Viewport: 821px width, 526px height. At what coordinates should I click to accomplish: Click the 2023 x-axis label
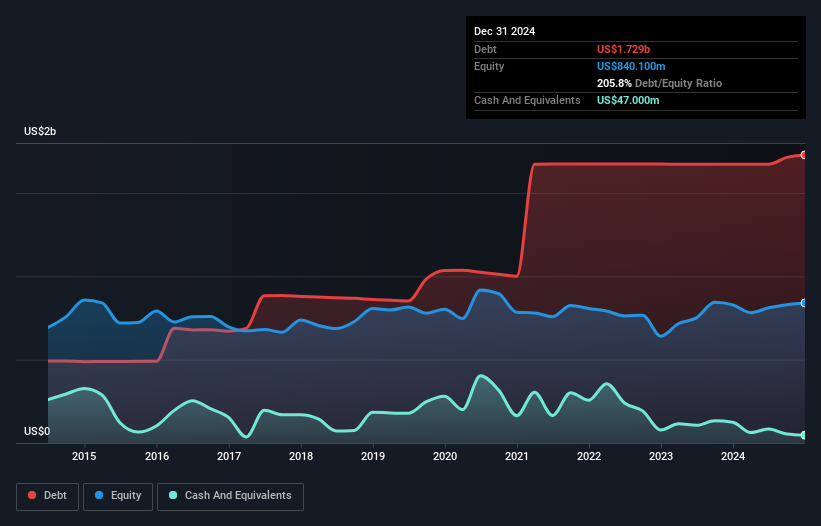click(x=661, y=456)
